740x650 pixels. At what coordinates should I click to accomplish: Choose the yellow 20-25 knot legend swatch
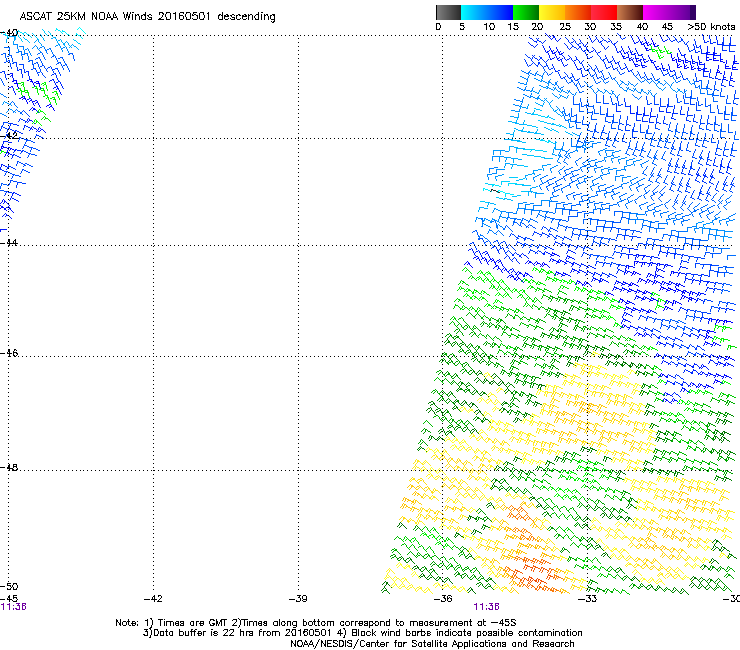[552, 12]
